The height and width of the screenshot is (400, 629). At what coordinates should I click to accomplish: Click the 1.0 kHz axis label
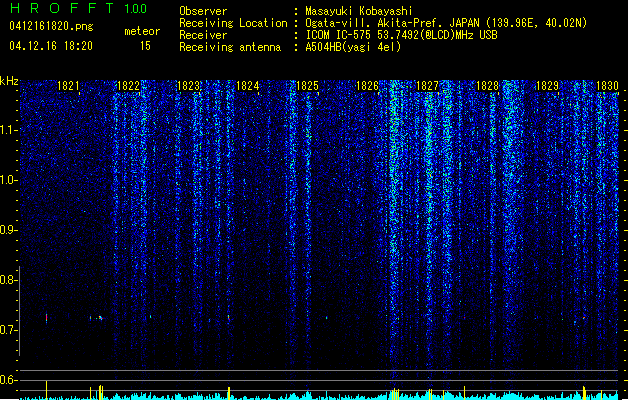pyautogui.click(x=9, y=180)
